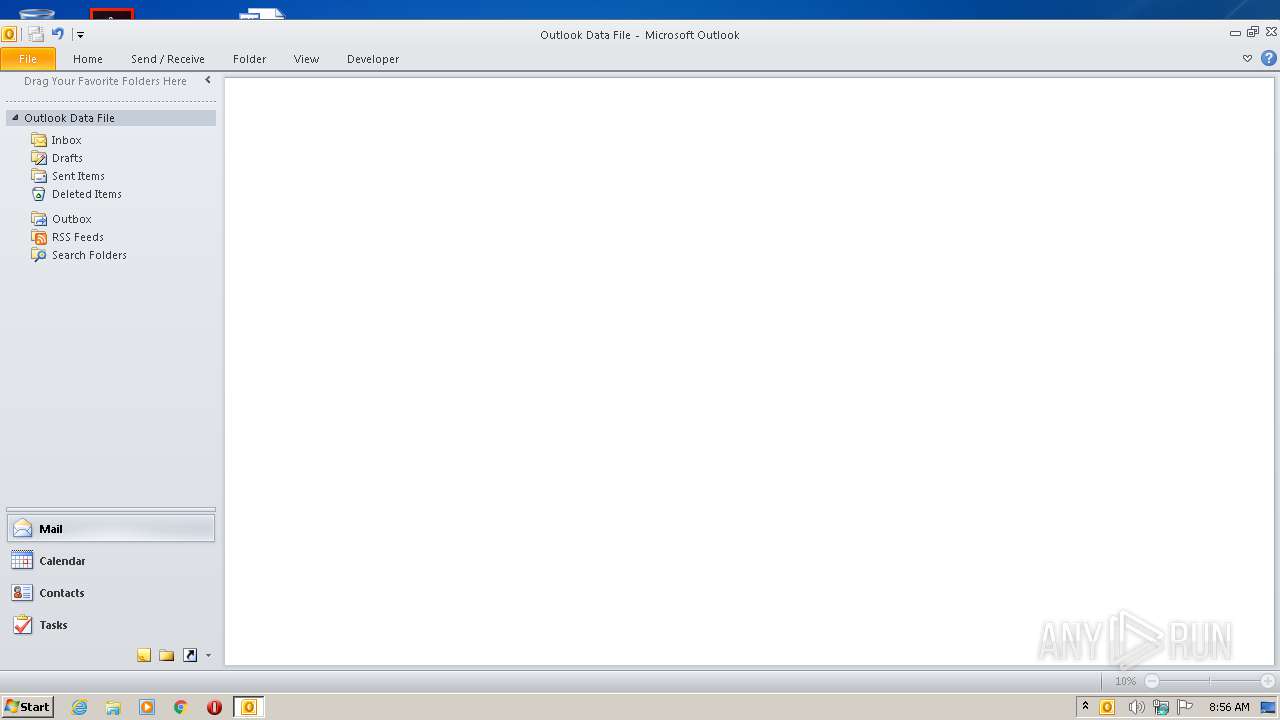This screenshot has width=1280, height=720.
Task: Collapse the navigation pane with the arrow
Action: click(208, 81)
